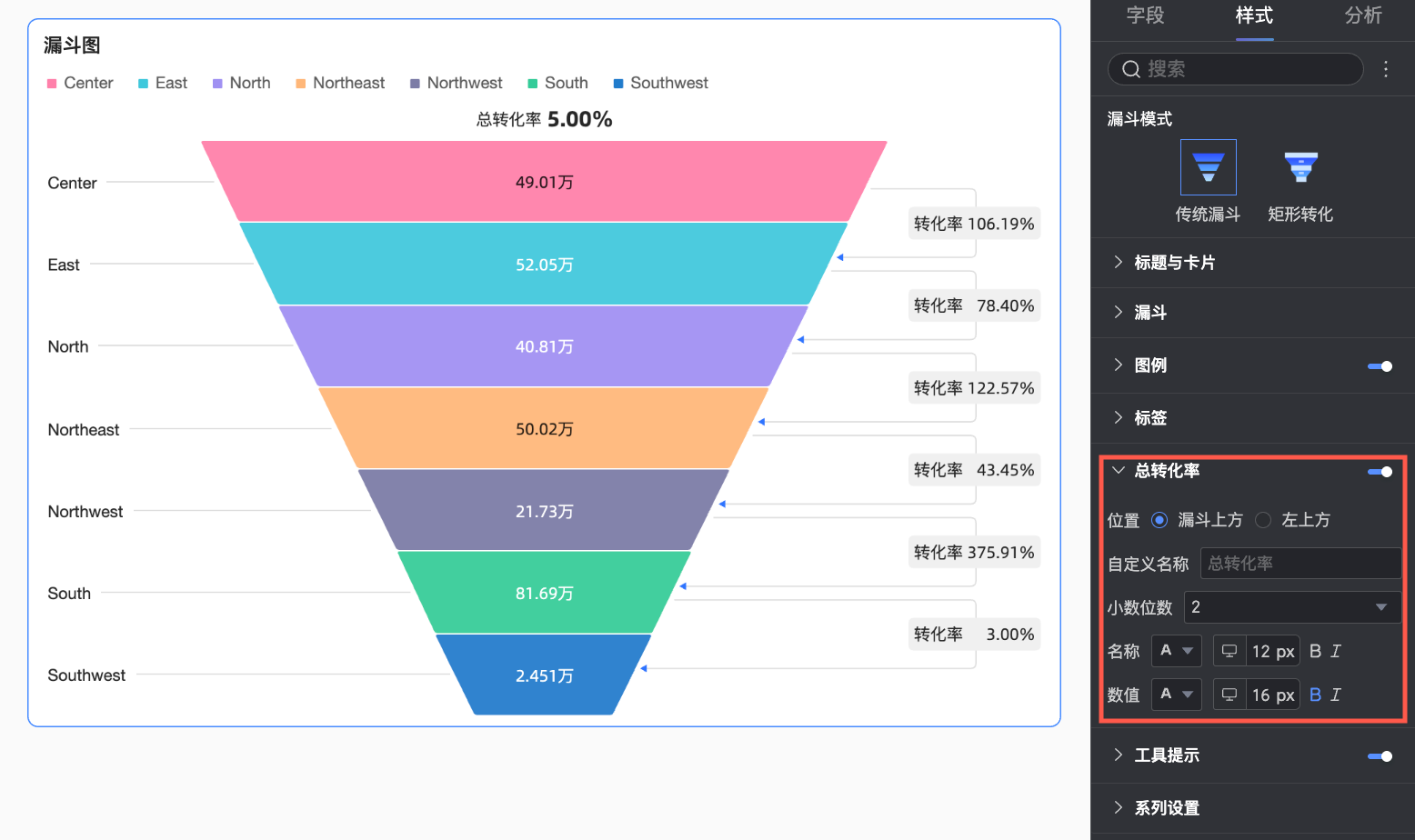Viewport: 1415px width, 840px height.
Task: Toggle the 图例 legend switch
Action: tap(1380, 366)
